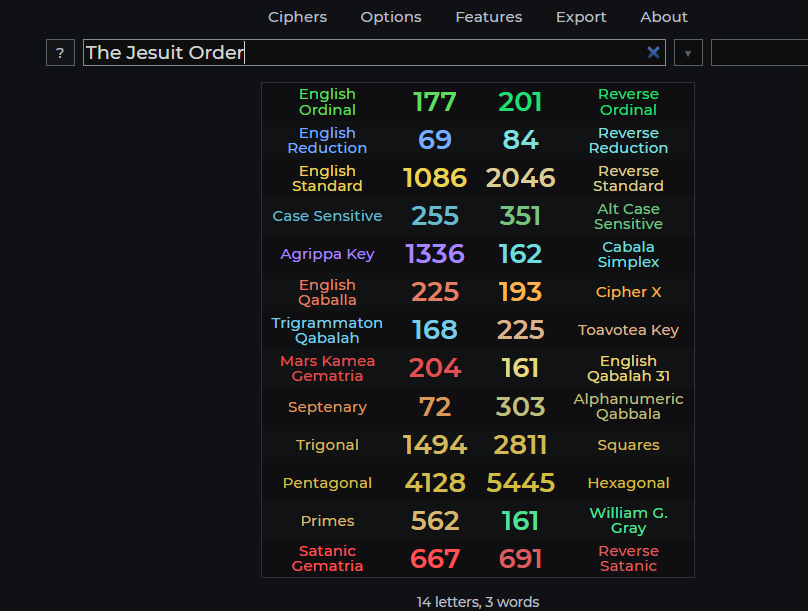Viewport: 808px width, 611px height.
Task: Select the English Ordinal cipher label
Action: 327,102
